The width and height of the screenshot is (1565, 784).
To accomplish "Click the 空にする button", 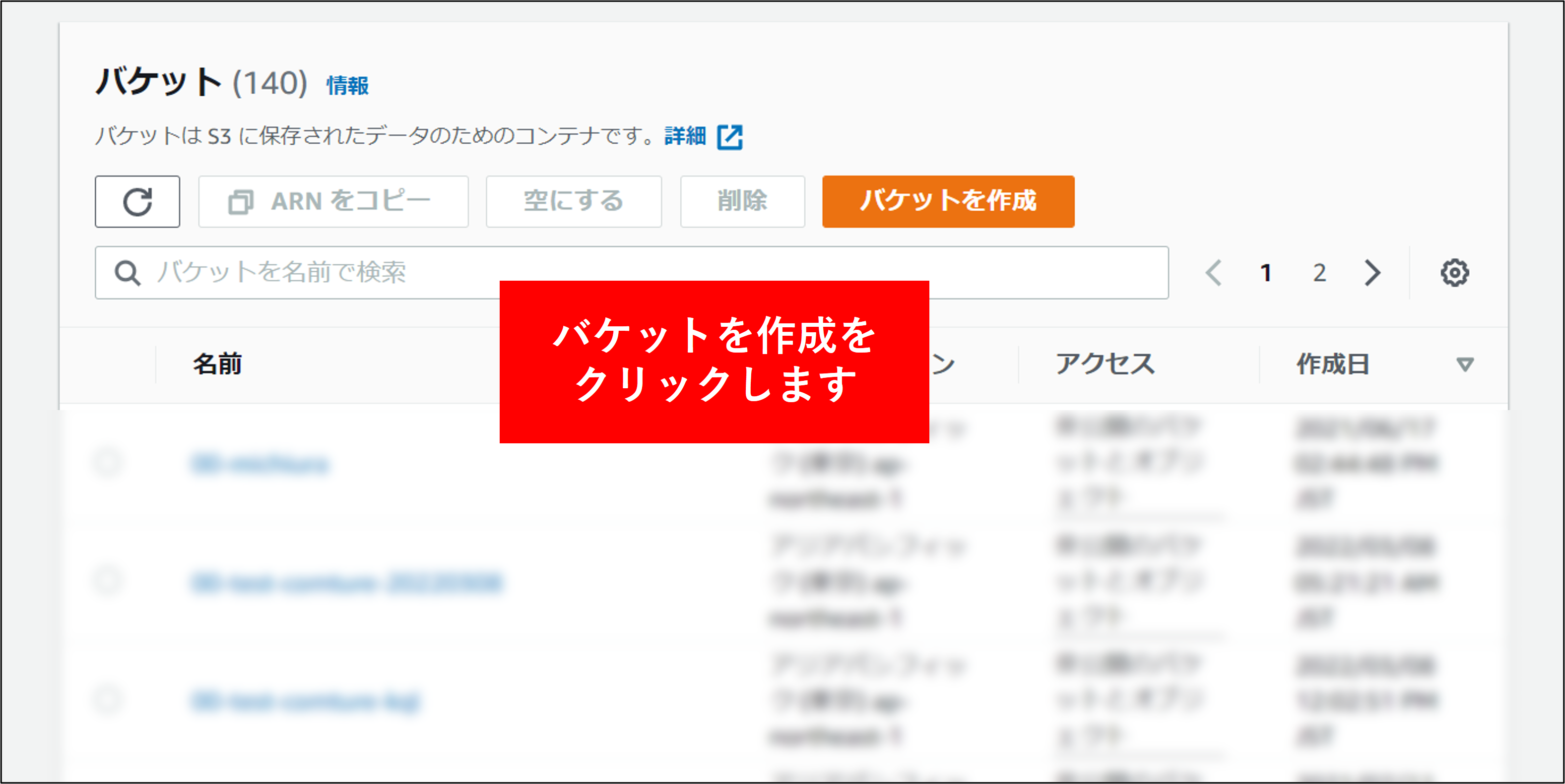I will click(x=574, y=202).
